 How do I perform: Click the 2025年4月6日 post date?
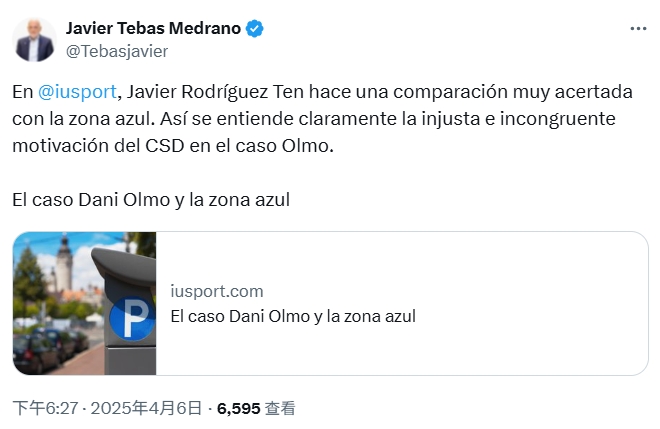152,408
